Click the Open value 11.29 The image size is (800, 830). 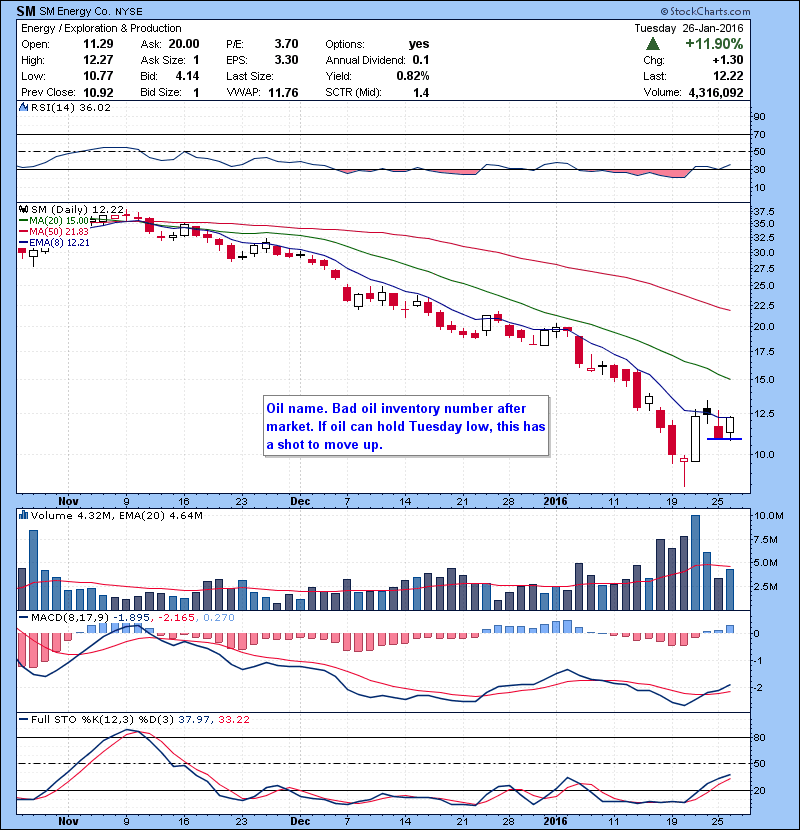(98, 44)
